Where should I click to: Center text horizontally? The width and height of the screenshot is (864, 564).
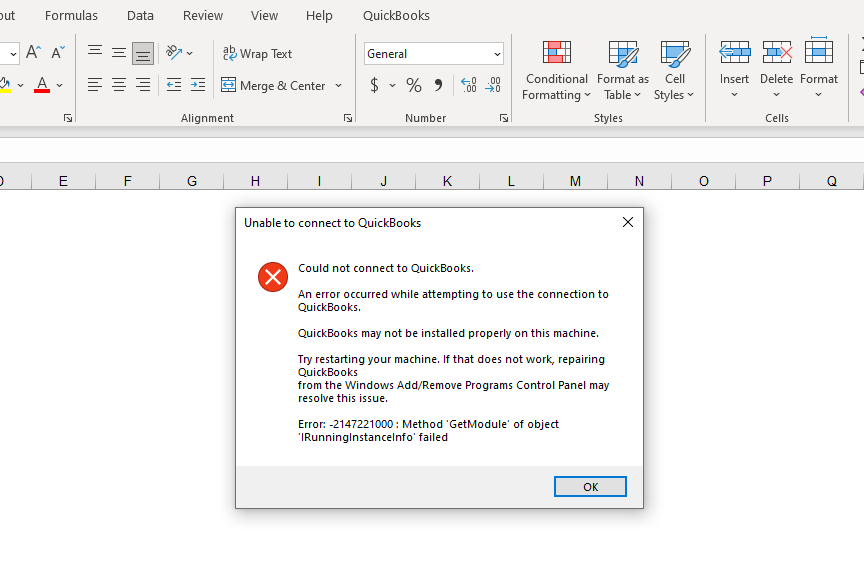[118, 85]
